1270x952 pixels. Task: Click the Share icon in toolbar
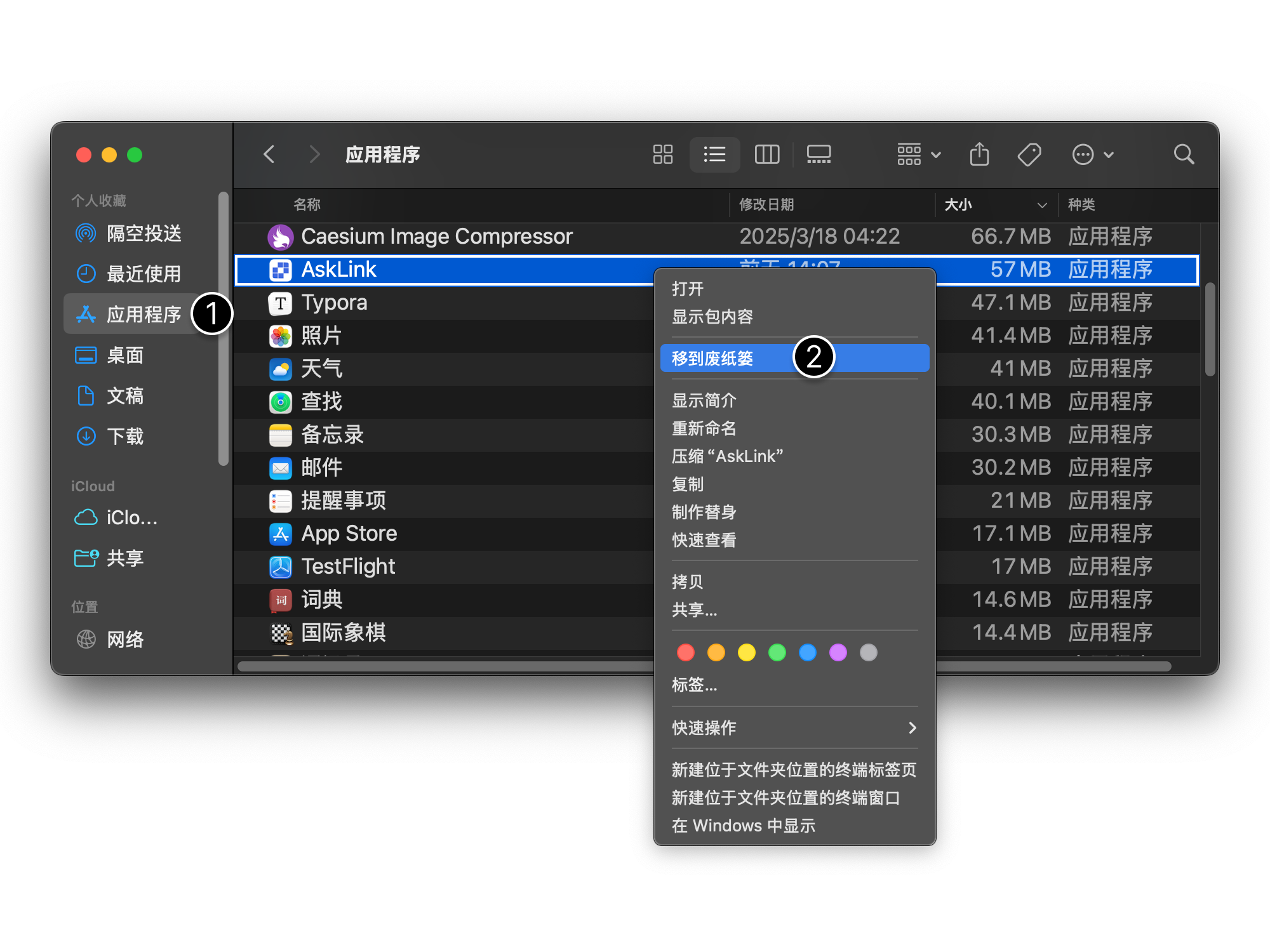tap(979, 154)
